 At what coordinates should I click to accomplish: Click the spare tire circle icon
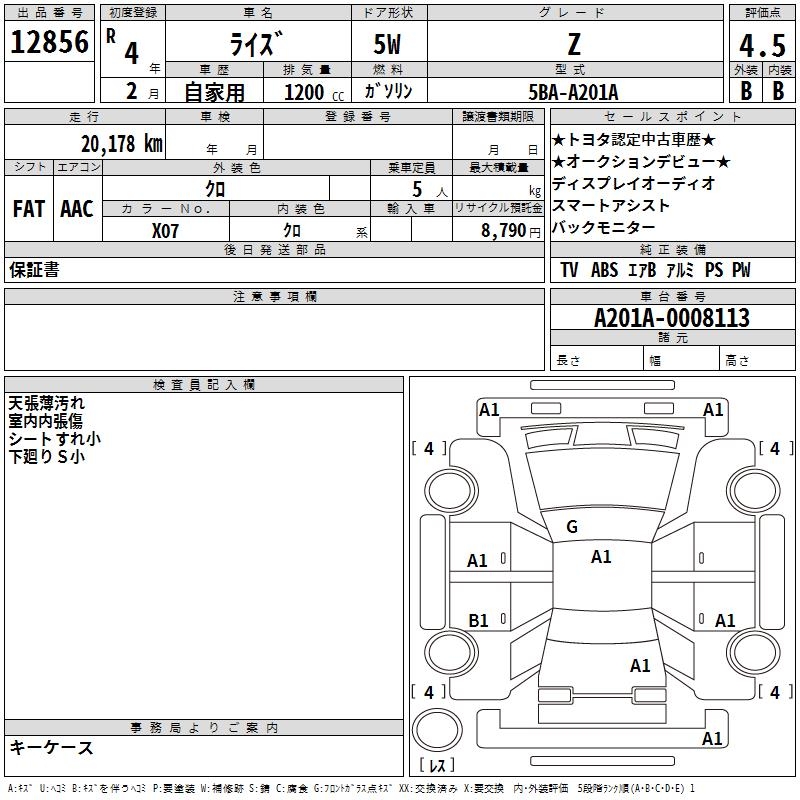click(x=437, y=729)
